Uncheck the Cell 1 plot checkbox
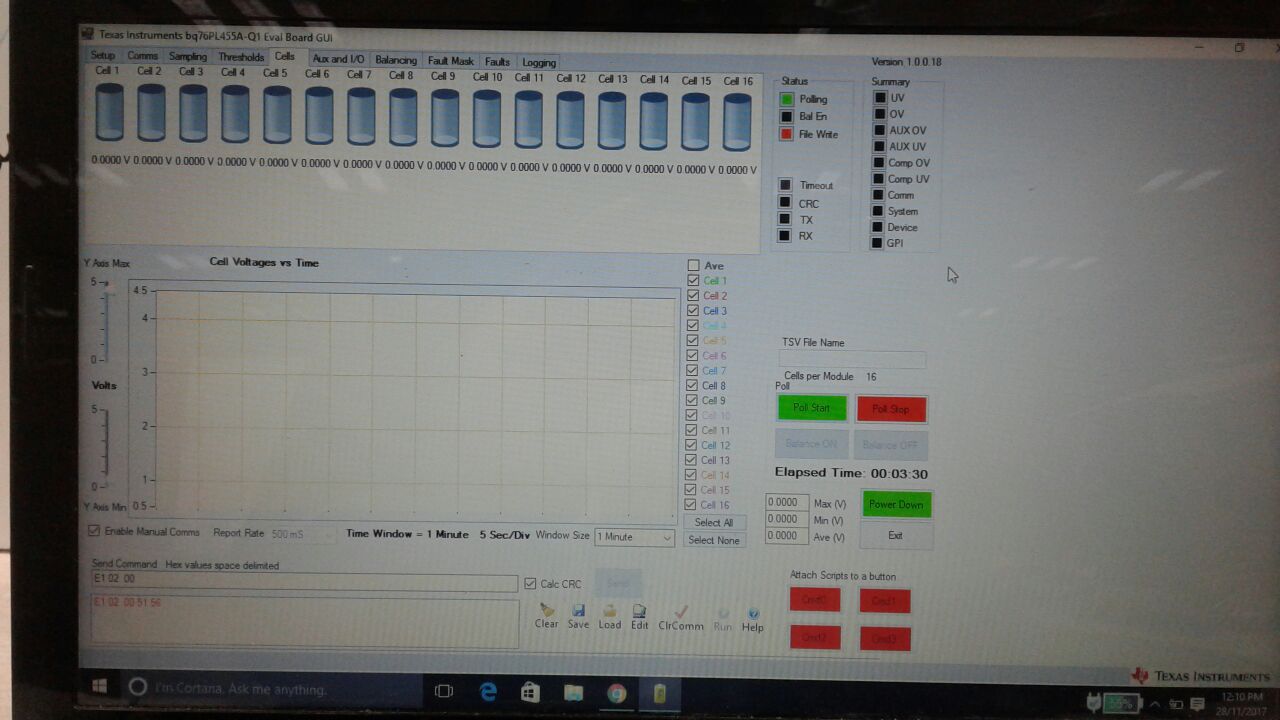 point(693,281)
